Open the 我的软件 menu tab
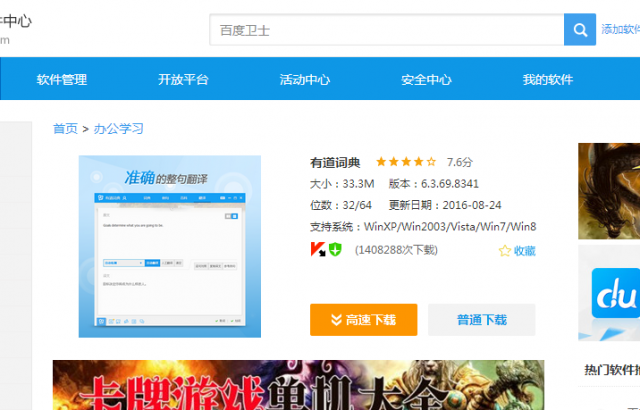 coord(548,79)
